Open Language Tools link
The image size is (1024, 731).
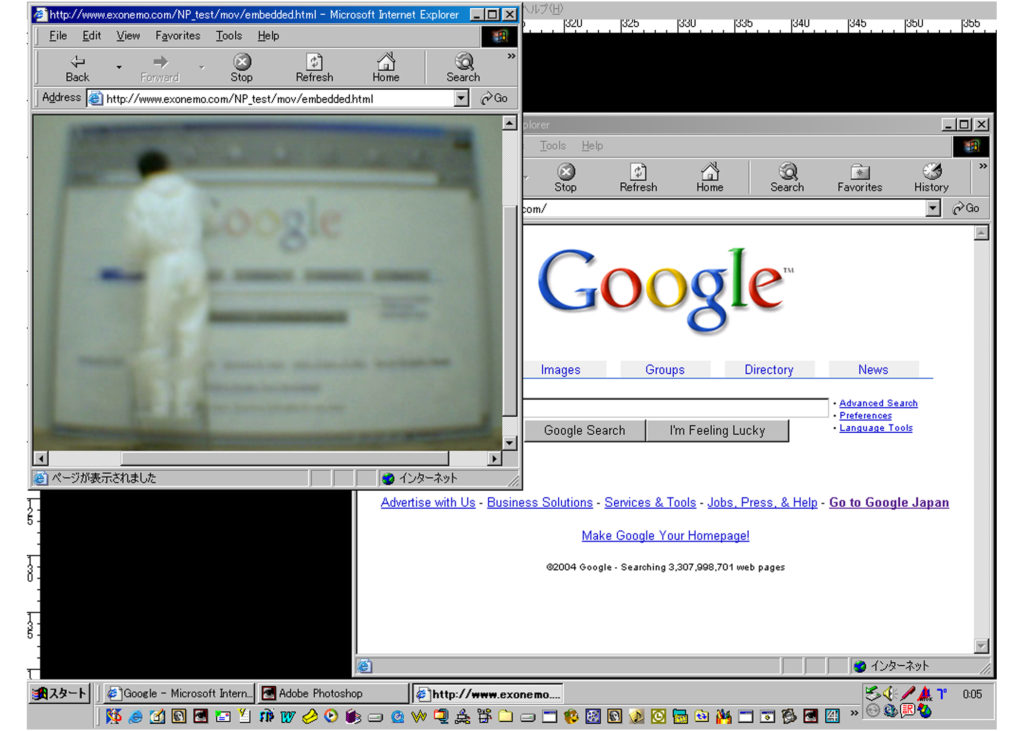point(876,429)
